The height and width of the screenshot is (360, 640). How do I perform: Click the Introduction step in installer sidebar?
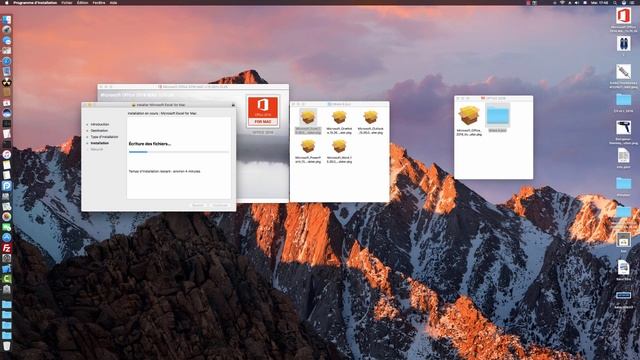[100, 124]
